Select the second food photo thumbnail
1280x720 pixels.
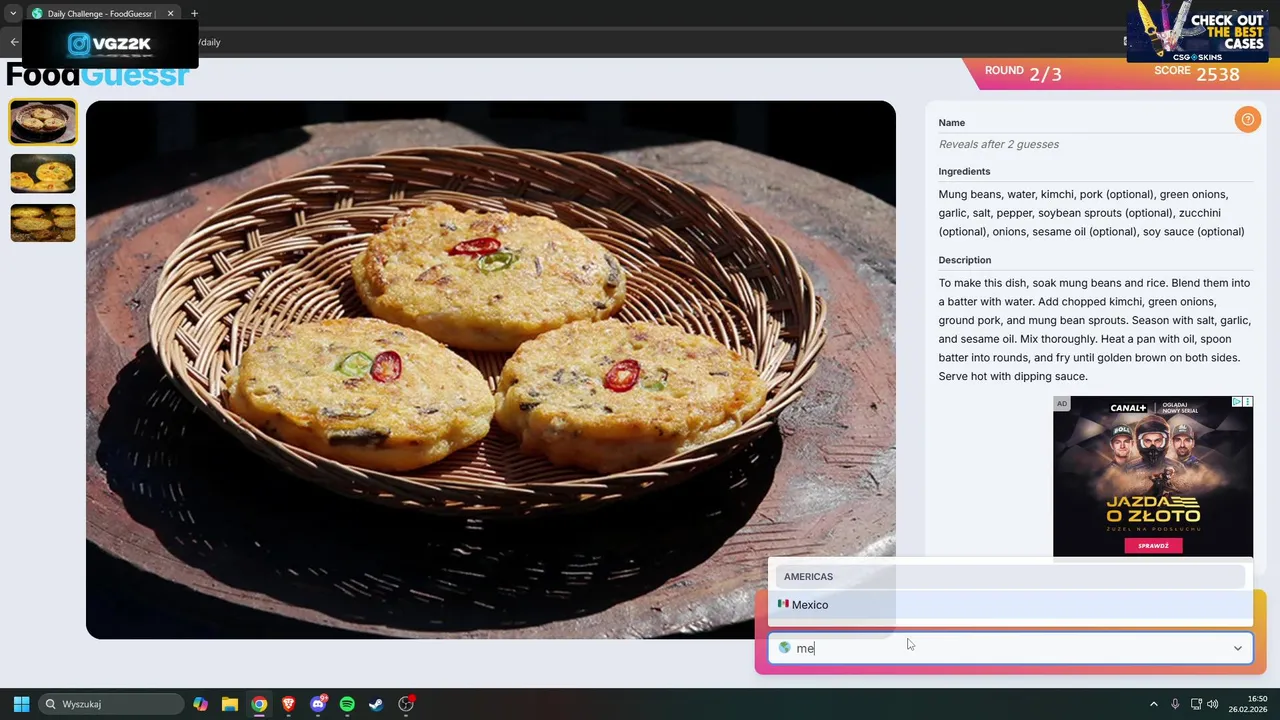(x=43, y=174)
